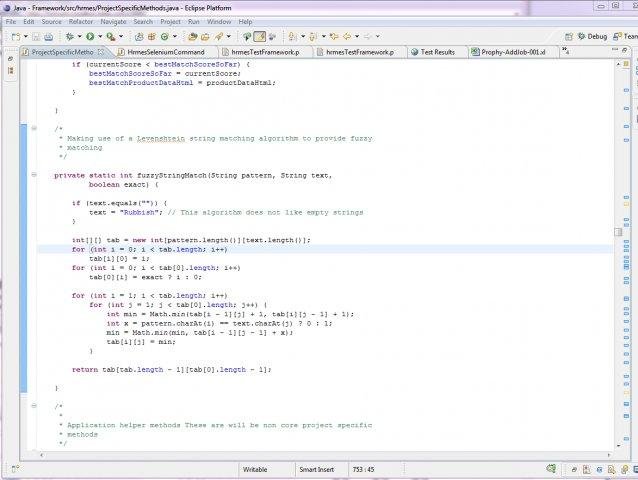Click the New Java Class icon

pos(165,37)
